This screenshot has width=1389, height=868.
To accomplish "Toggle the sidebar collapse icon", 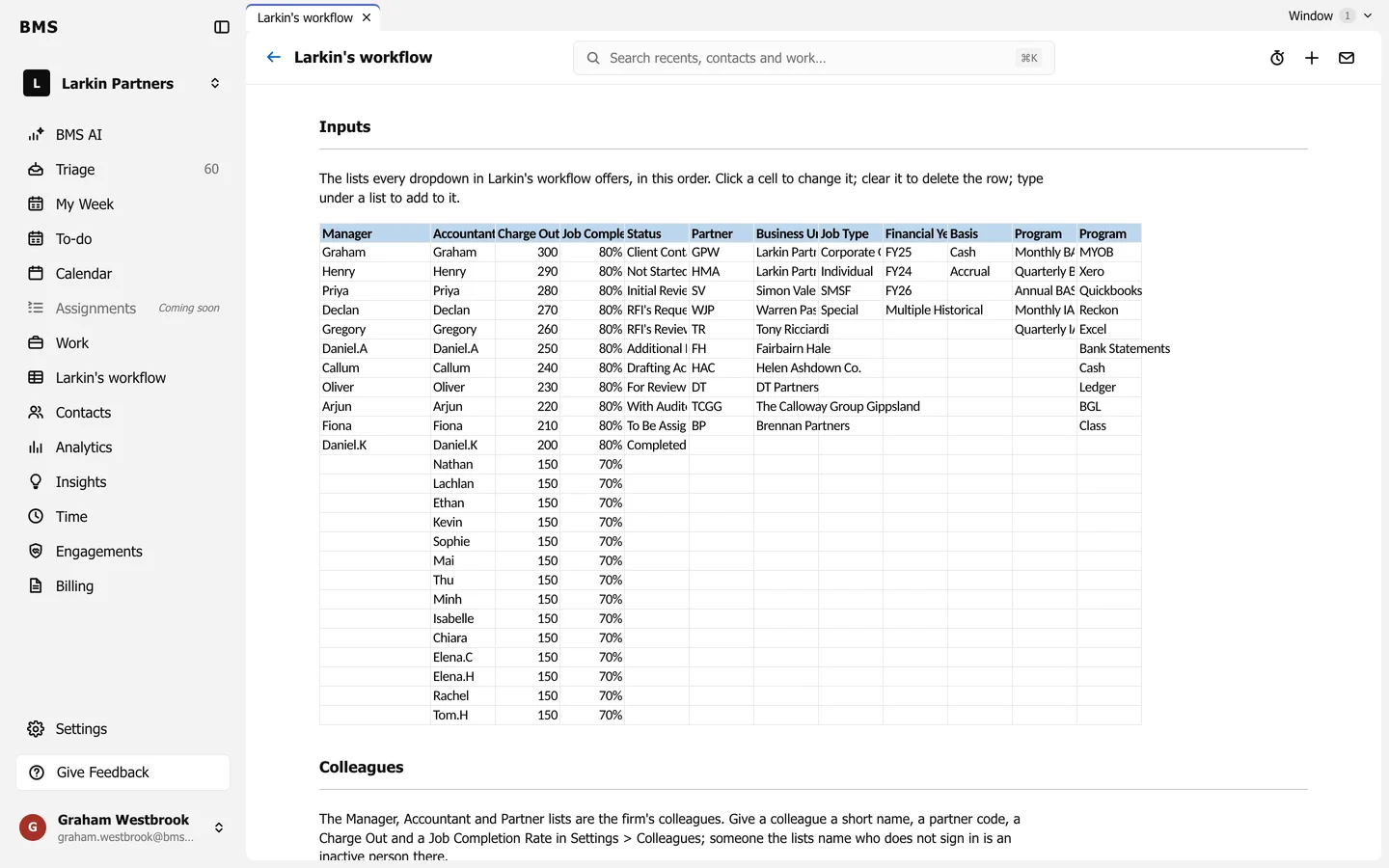I will [x=222, y=27].
